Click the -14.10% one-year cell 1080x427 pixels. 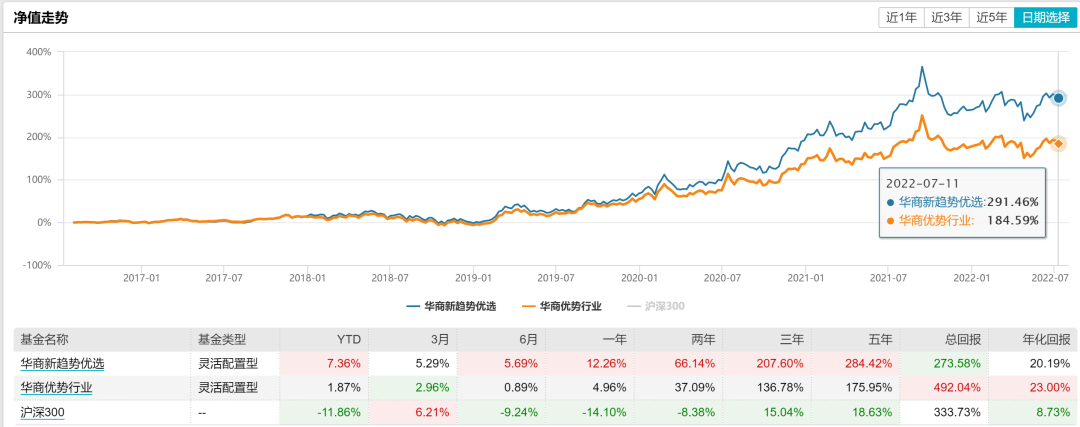[x=590, y=412]
